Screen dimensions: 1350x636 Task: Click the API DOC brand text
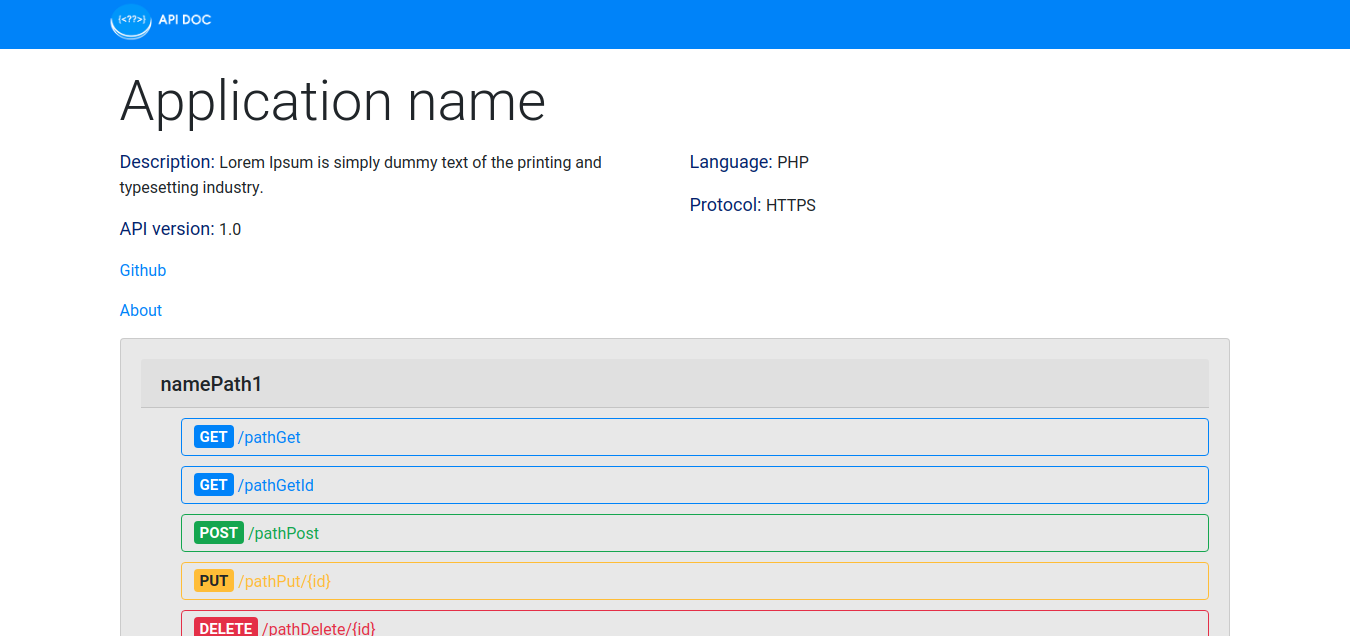click(185, 20)
